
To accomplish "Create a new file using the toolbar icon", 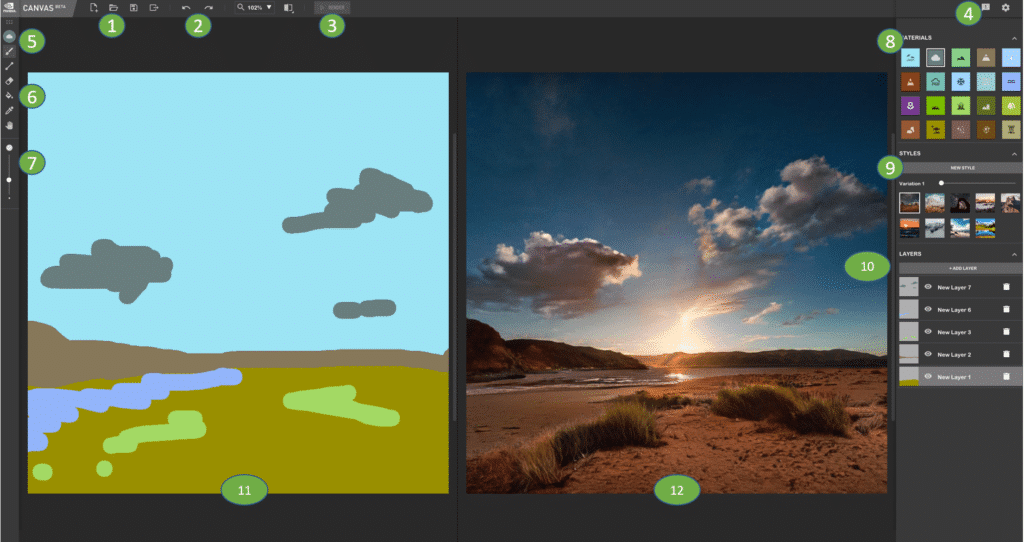I will [94, 8].
